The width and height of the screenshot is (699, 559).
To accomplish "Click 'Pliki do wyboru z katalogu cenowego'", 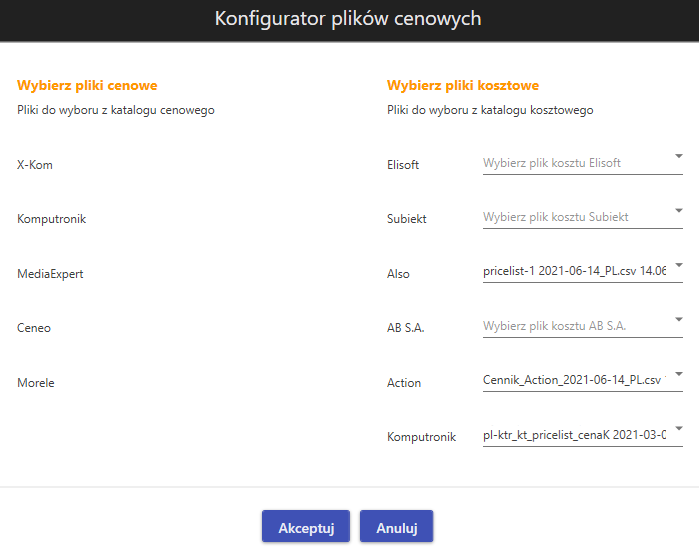I will pyautogui.click(x=116, y=110).
